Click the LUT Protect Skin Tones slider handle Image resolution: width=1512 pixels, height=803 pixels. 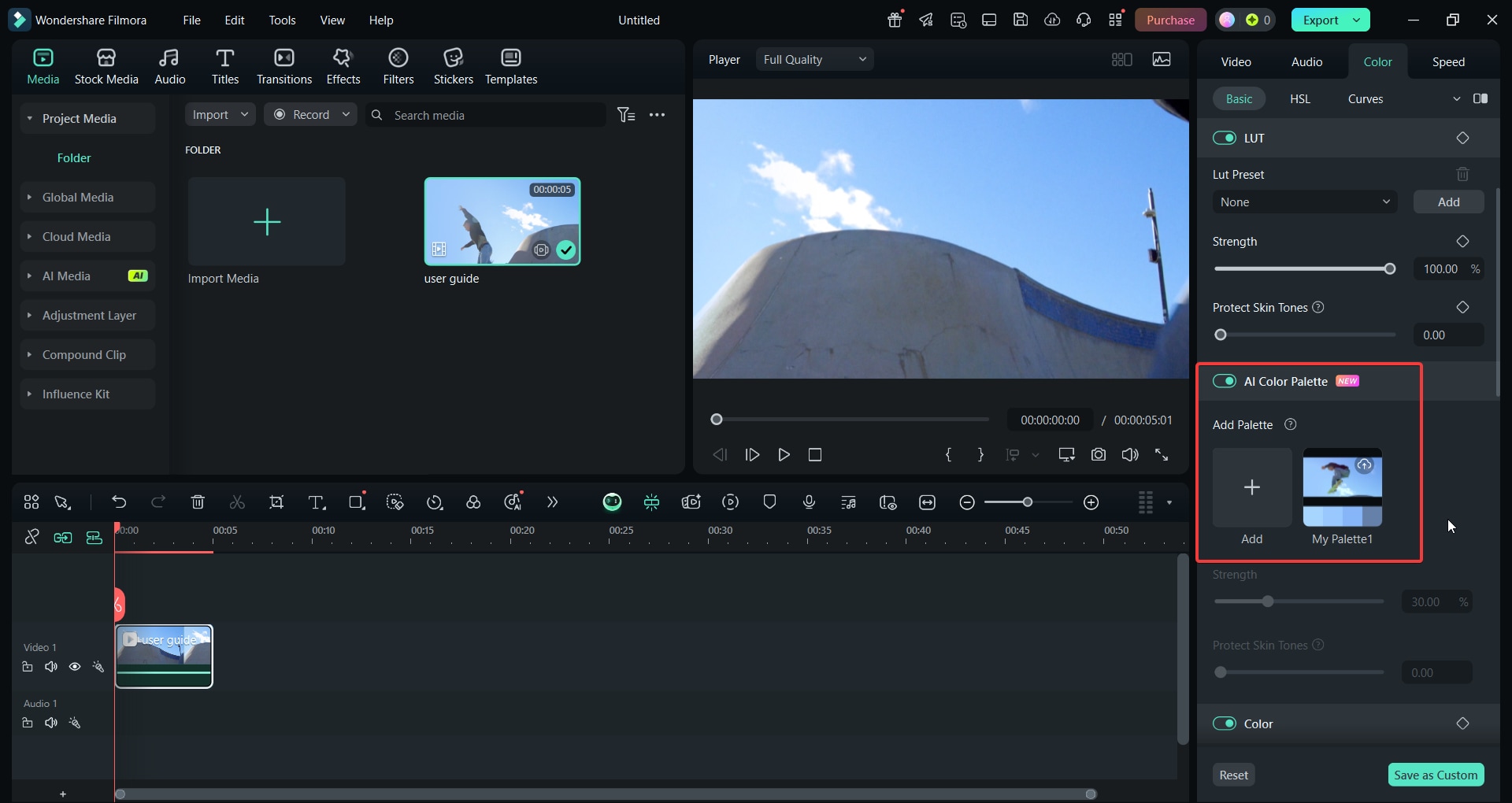click(x=1221, y=335)
